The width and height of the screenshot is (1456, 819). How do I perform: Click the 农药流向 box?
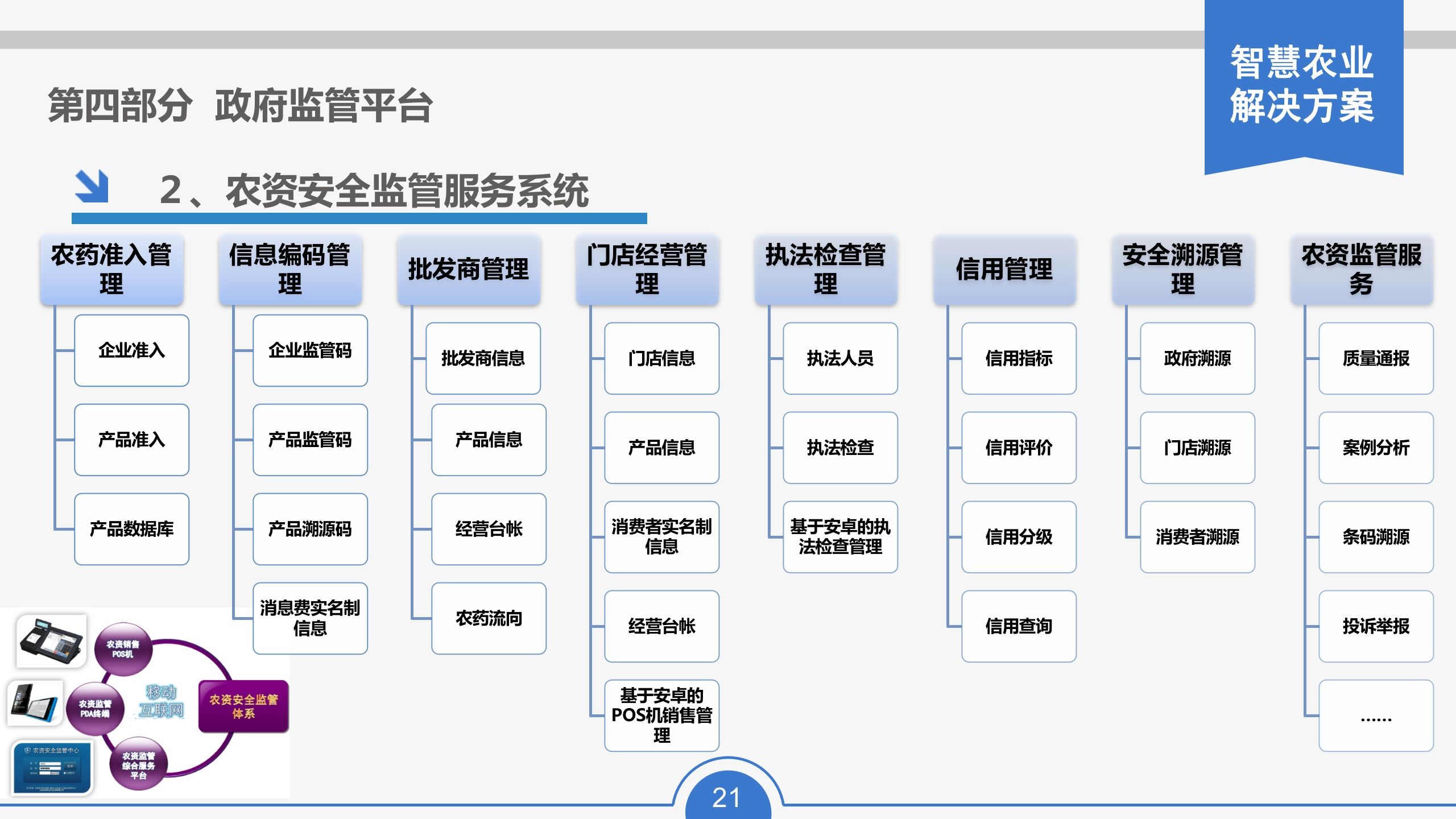tap(489, 618)
